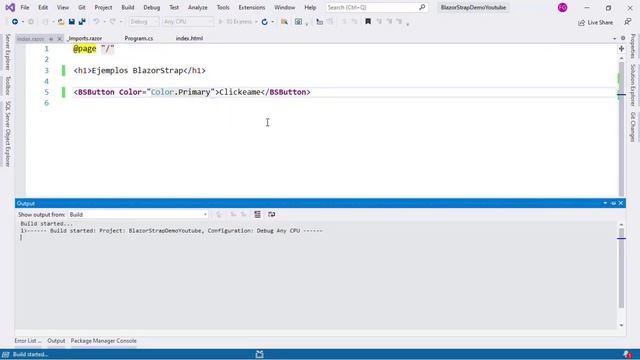Switch to the _Imports.razor tab
Screen dimensions: 640x360
click(85, 38)
